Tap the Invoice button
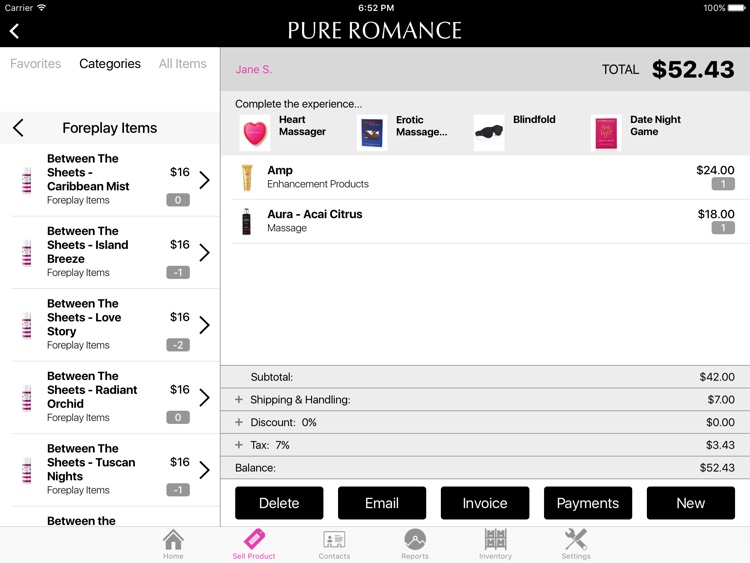 coord(485,503)
